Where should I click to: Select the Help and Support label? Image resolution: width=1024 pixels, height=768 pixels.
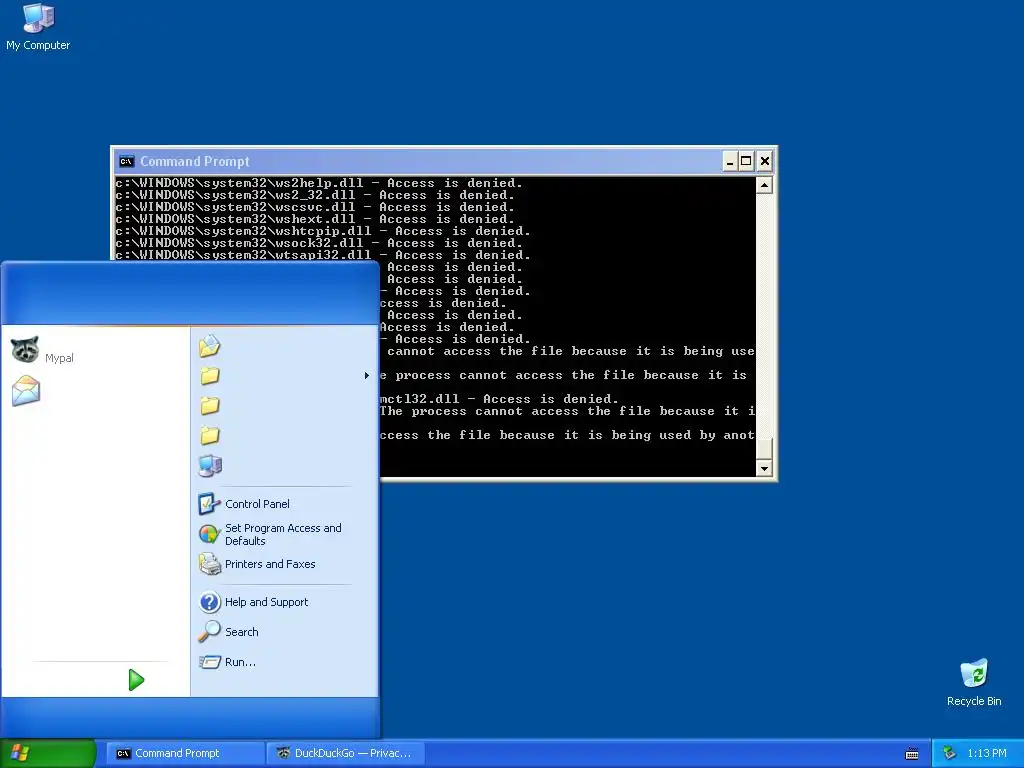point(266,602)
